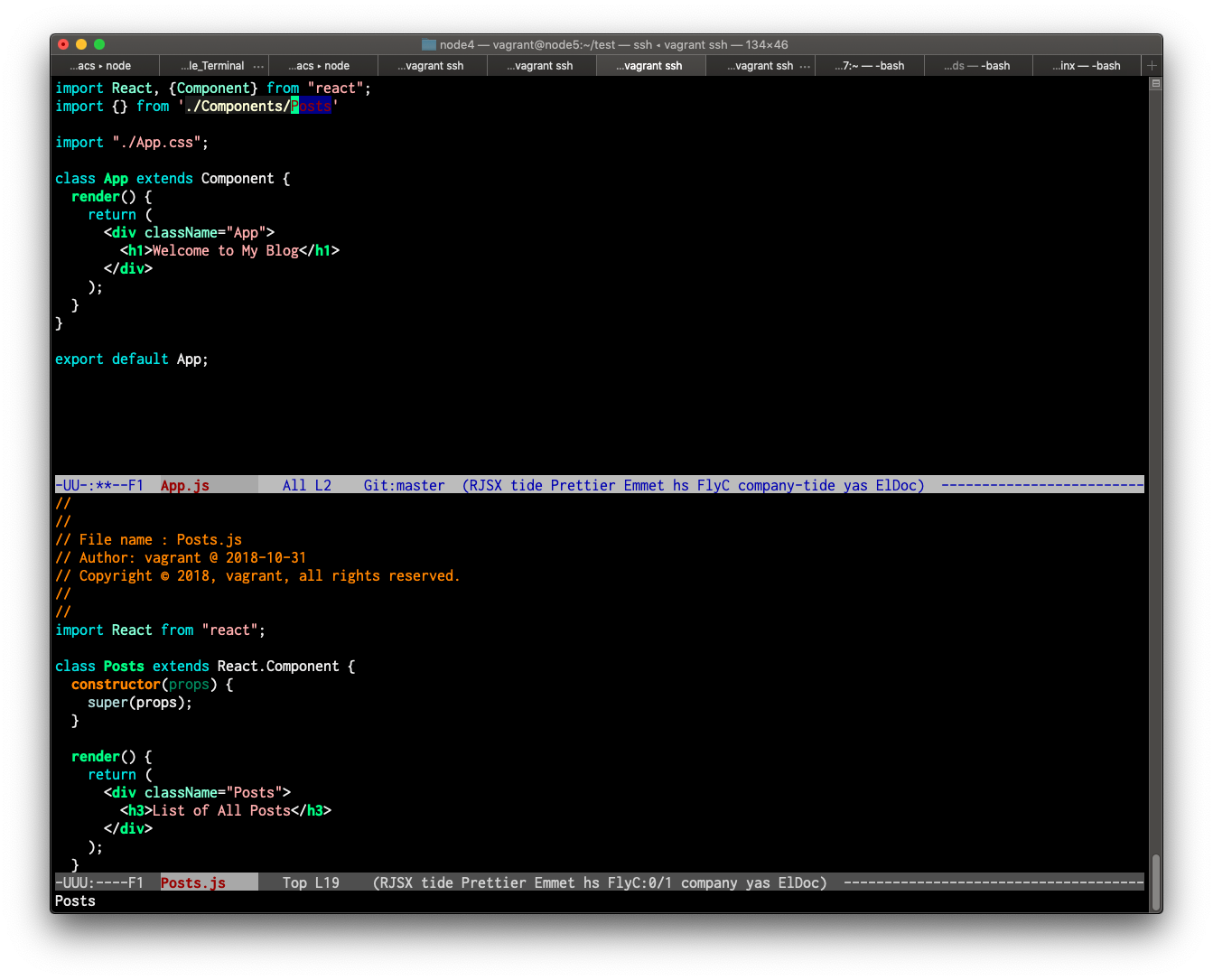1213x980 pixels.
Task: Open the overflow menu on the Terminal tab
Action: [259, 65]
